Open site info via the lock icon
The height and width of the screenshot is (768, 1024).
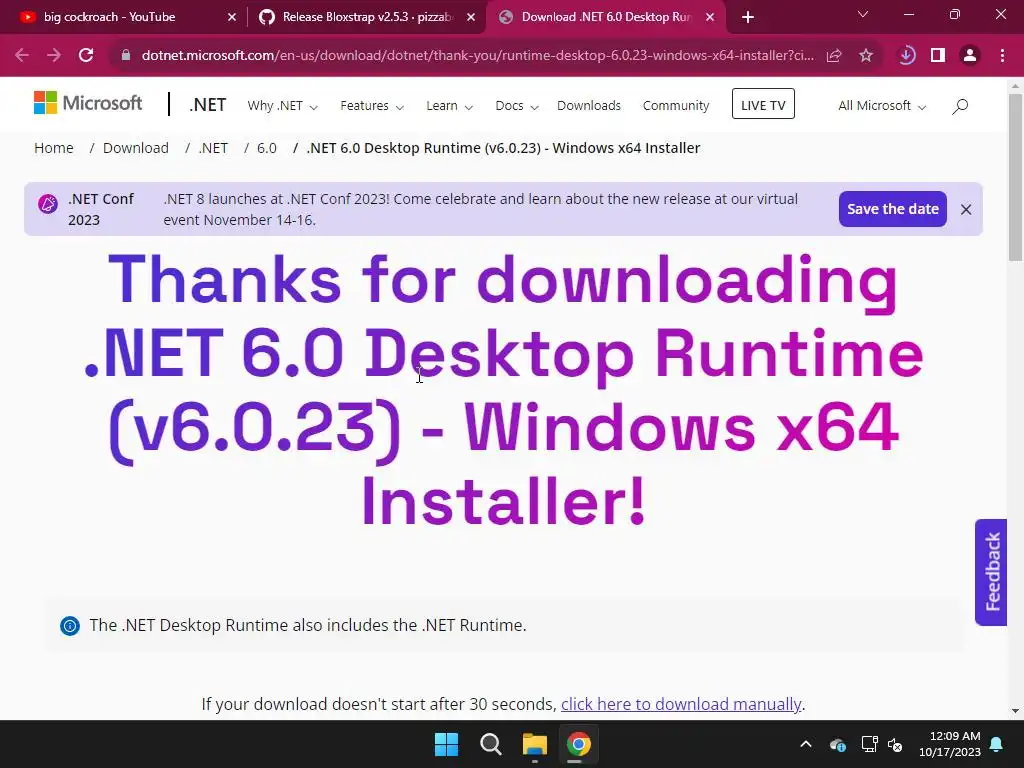coord(126,56)
